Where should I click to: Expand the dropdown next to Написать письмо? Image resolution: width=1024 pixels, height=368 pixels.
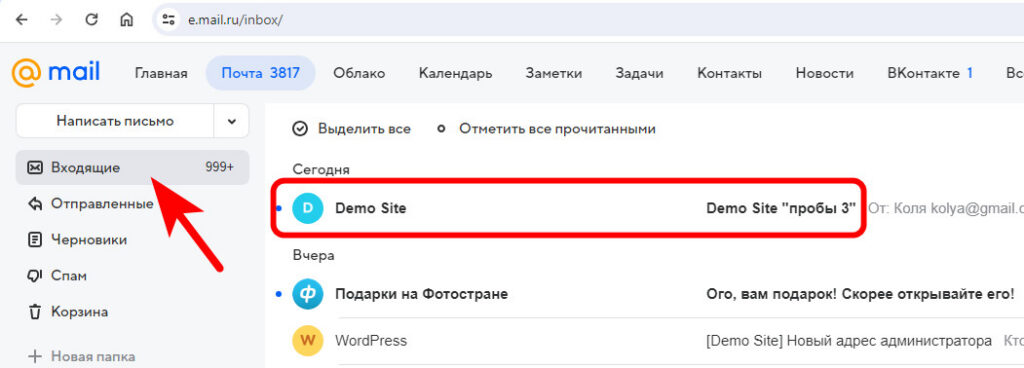pyautogui.click(x=232, y=121)
